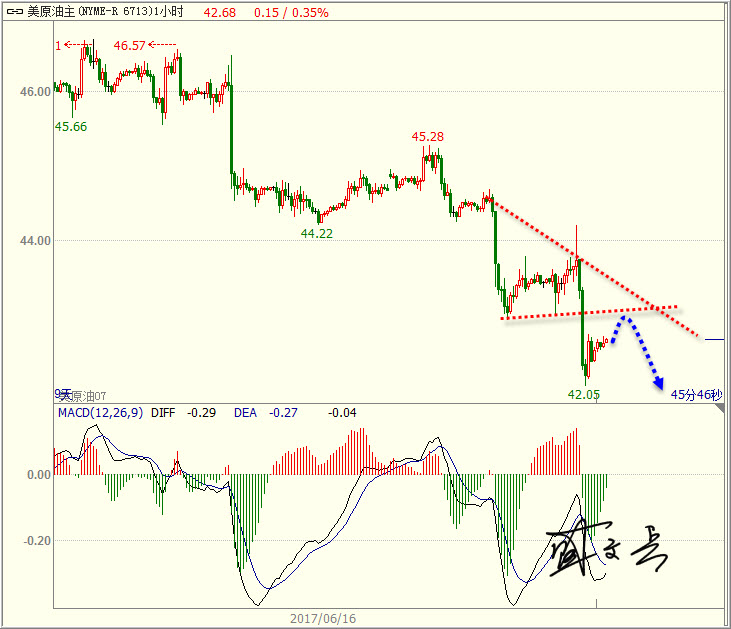Click the 2017/06/16 date on time axis
The width and height of the screenshot is (731, 629).
pyautogui.click(x=323, y=618)
